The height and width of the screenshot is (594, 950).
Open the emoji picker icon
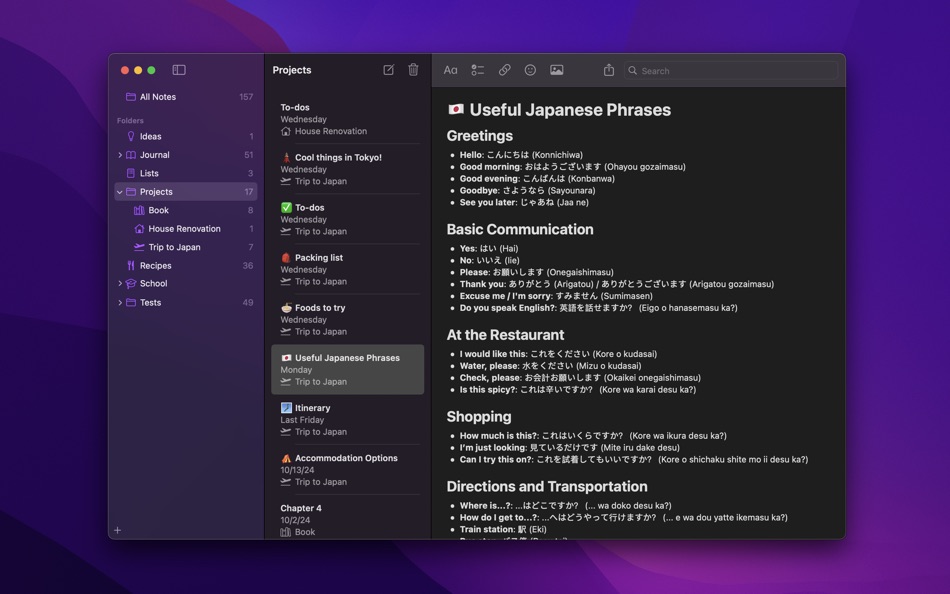point(530,70)
